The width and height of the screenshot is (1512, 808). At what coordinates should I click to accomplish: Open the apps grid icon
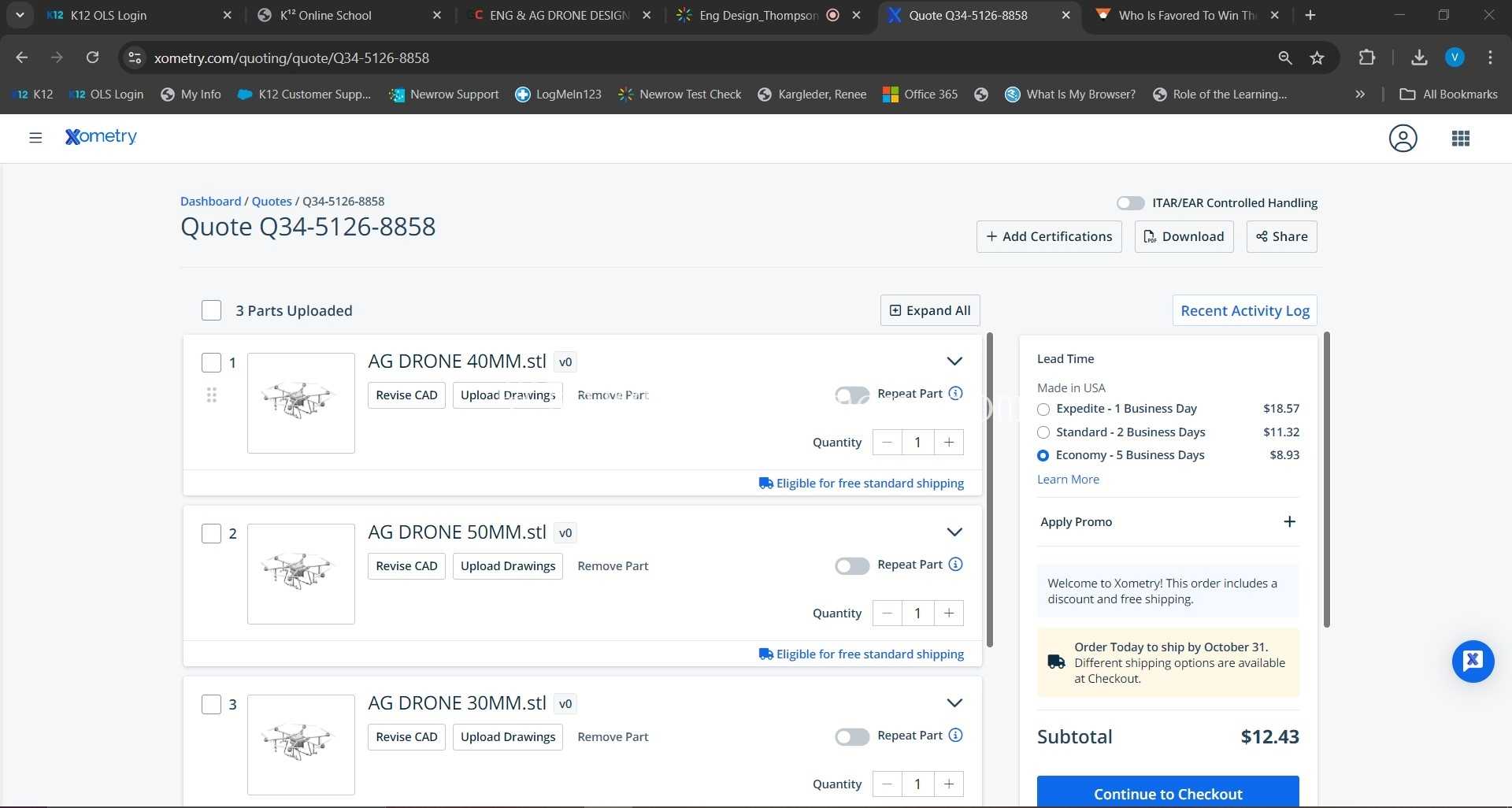pyautogui.click(x=1461, y=139)
